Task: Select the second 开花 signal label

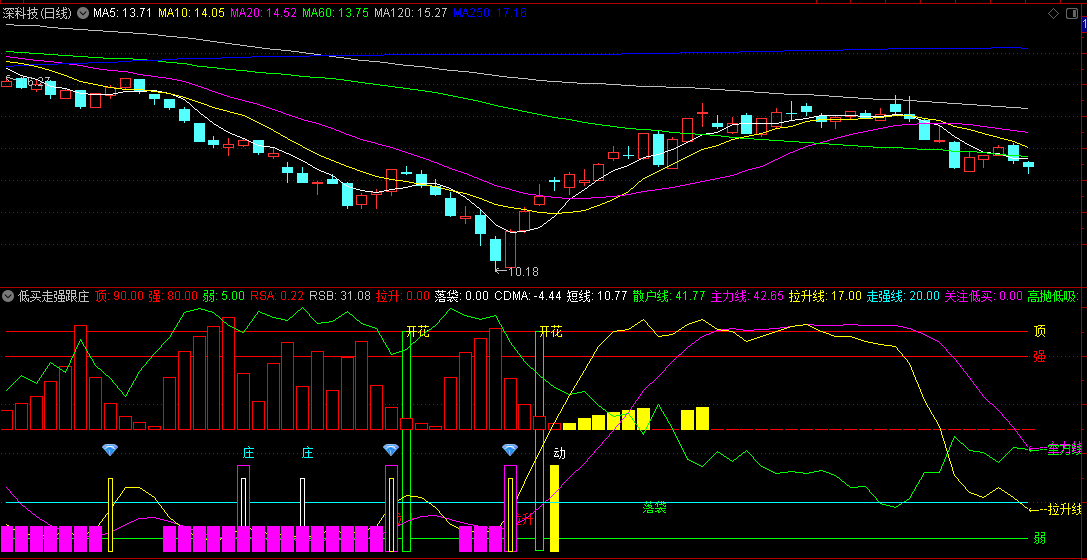Action: (550, 332)
